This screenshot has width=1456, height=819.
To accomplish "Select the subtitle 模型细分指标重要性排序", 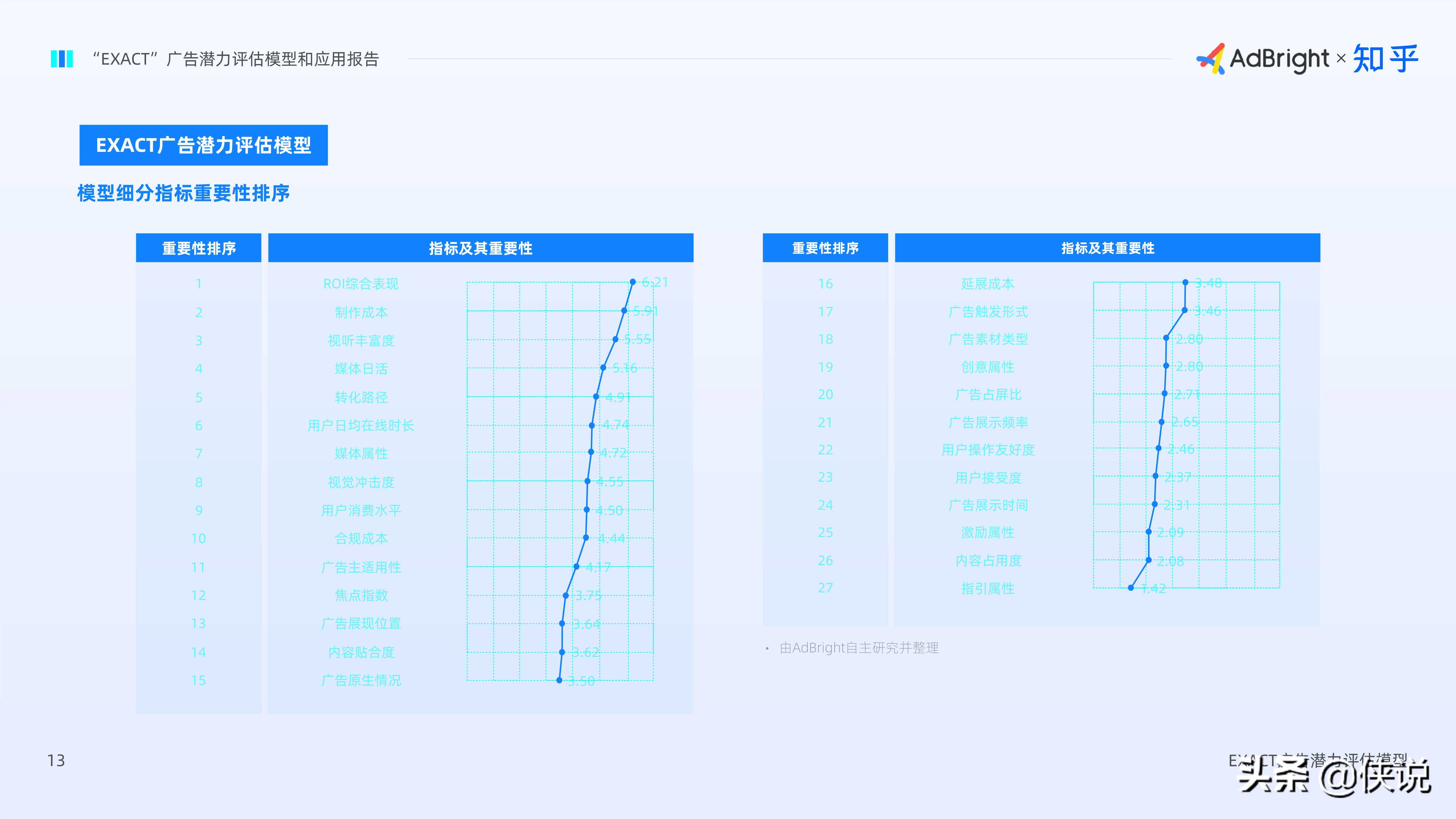I will [x=183, y=193].
